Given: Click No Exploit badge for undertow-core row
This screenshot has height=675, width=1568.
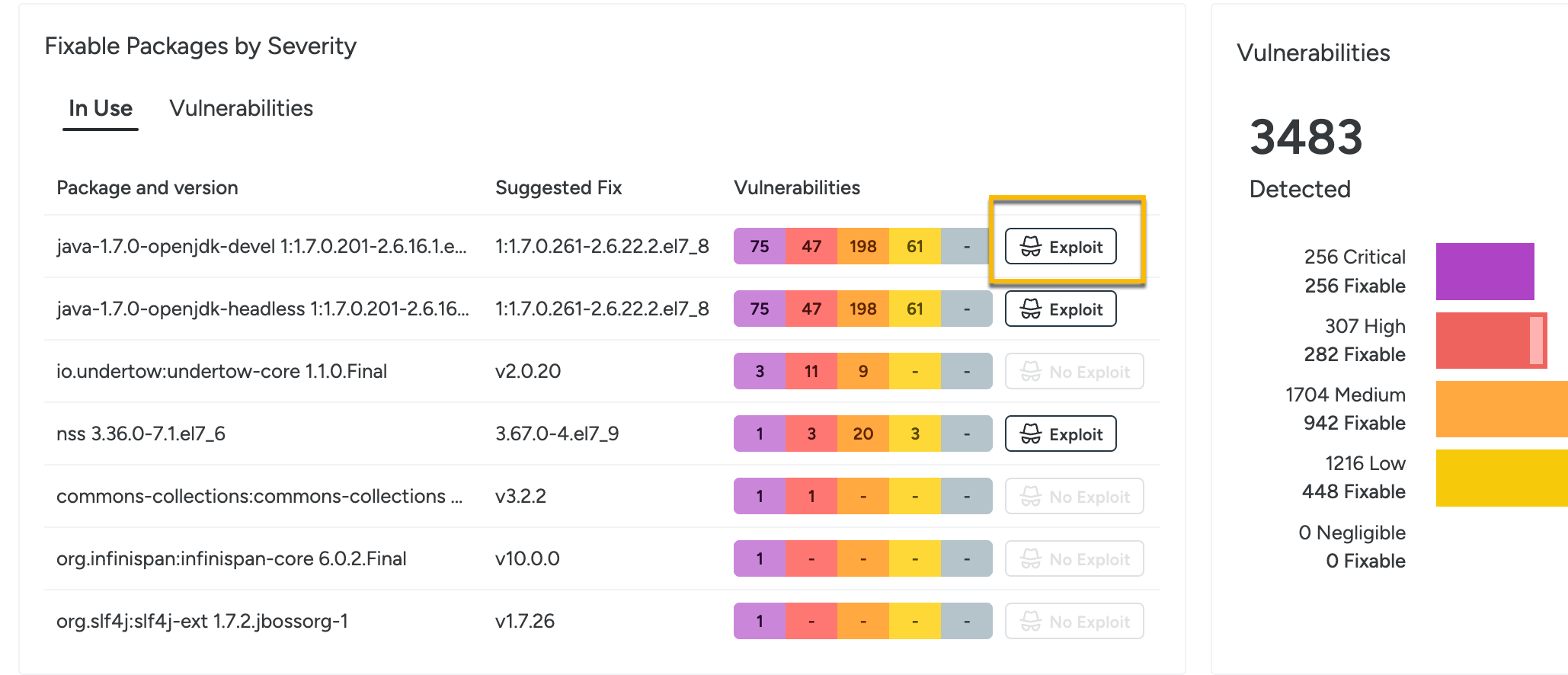Looking at the screenshot, I should [x=1074, y=371].
